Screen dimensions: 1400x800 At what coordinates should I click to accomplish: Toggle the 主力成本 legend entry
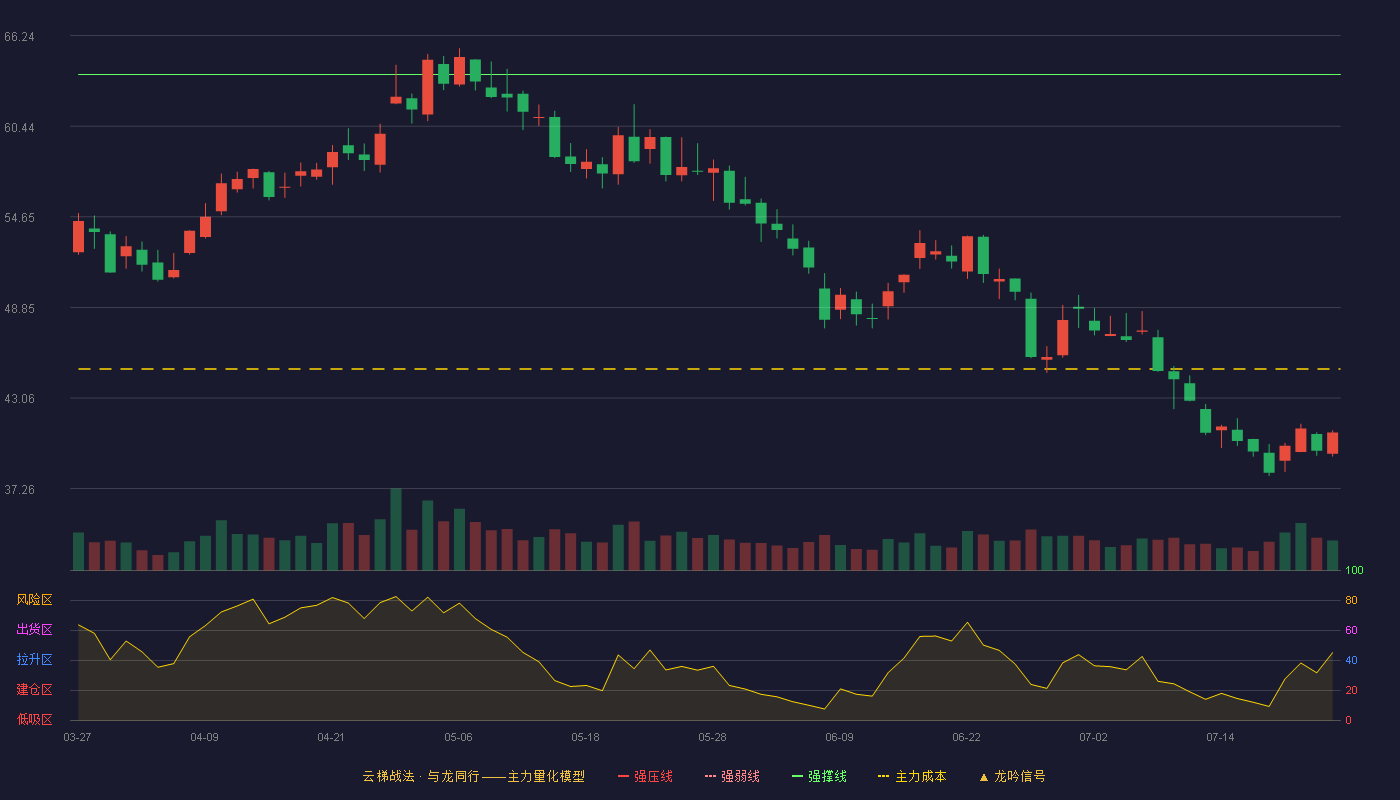pyautogui.click(x=912, y=776)
